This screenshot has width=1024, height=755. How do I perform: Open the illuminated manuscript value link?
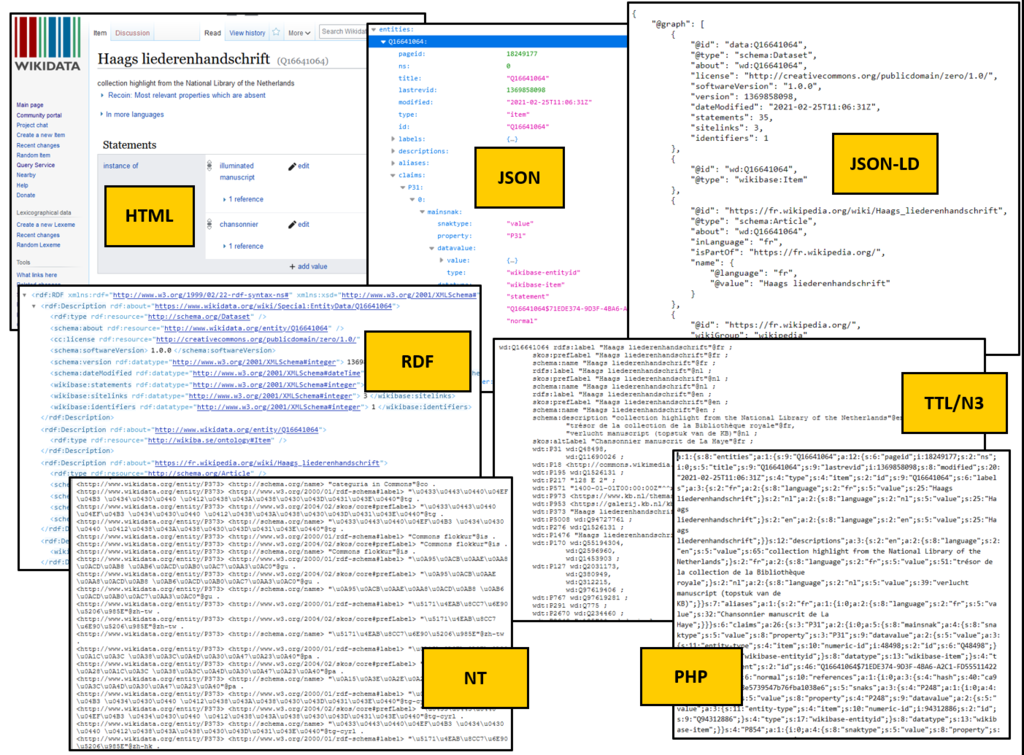[x=237, y=172]
